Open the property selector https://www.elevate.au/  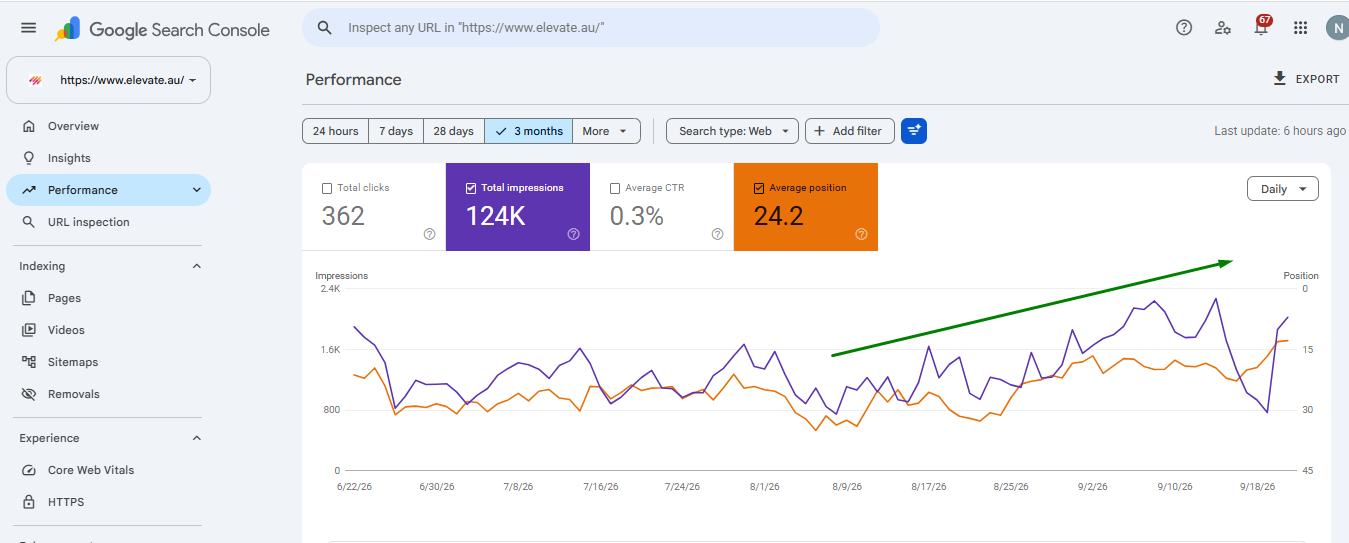[x=108, y=80]
